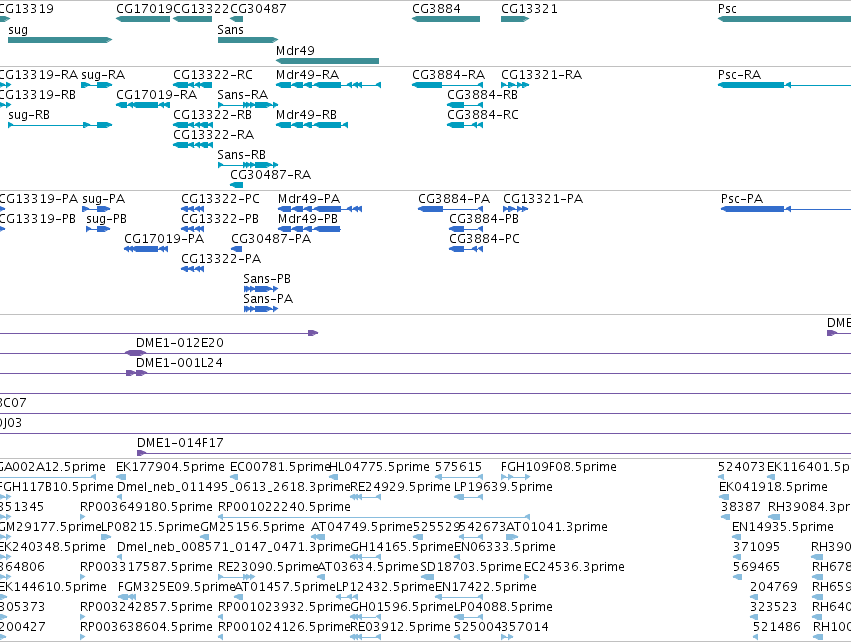Click the EK177904.5prime EST label
The width and height of the screenshot is (851, 642).
(x=170, y=467)
